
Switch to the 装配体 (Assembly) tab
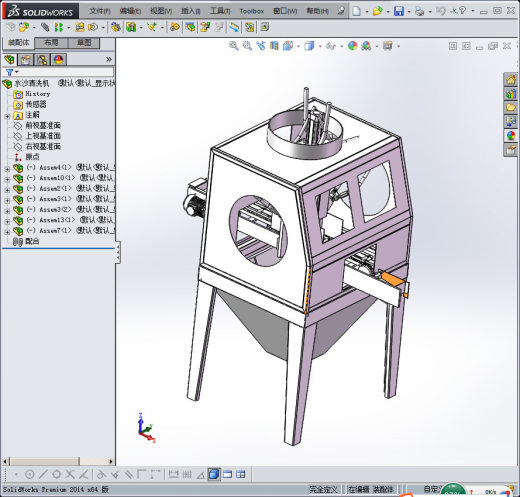19,43
